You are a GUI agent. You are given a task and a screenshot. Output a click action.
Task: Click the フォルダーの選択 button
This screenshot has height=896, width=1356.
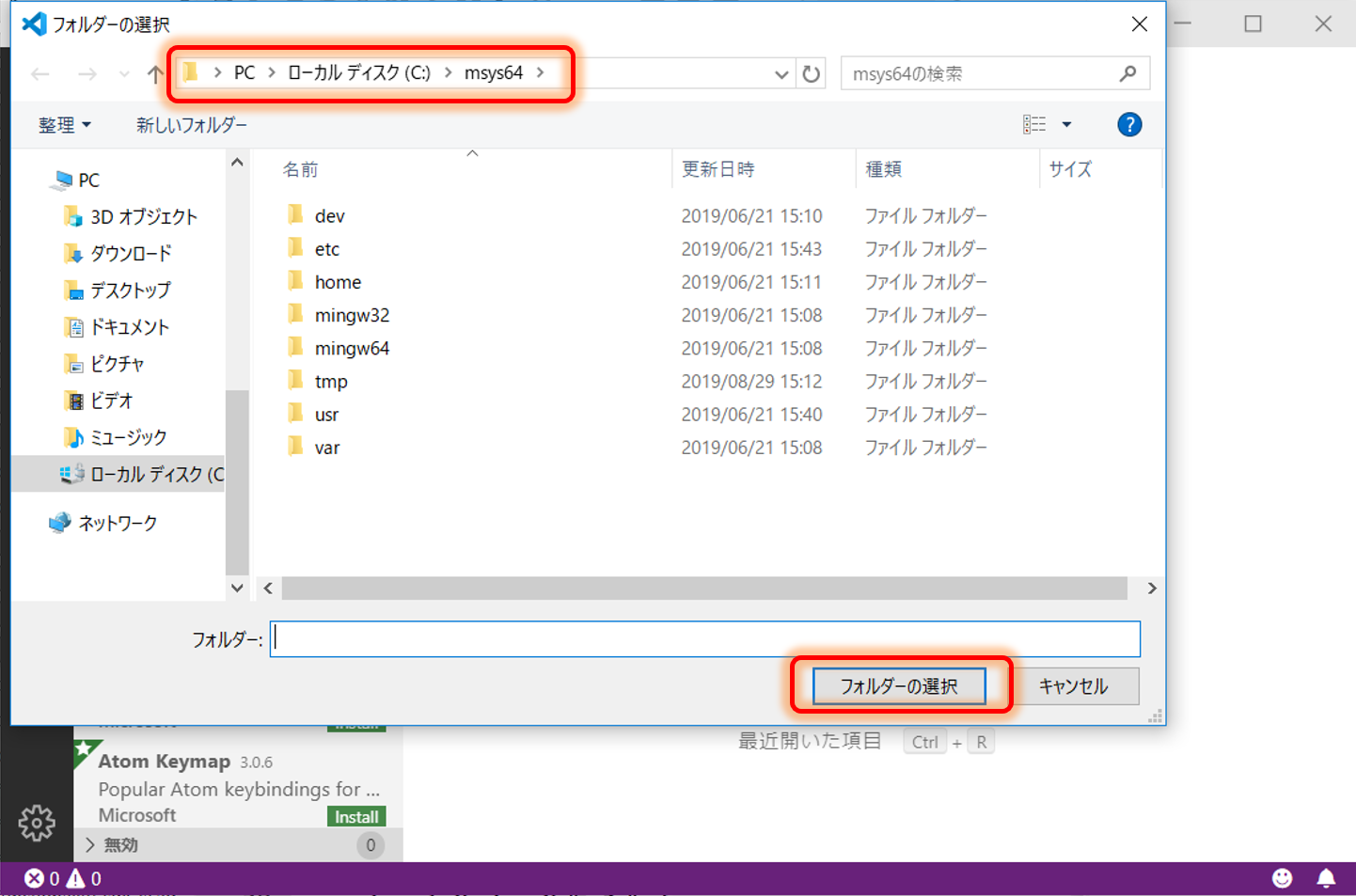(899, 685)
